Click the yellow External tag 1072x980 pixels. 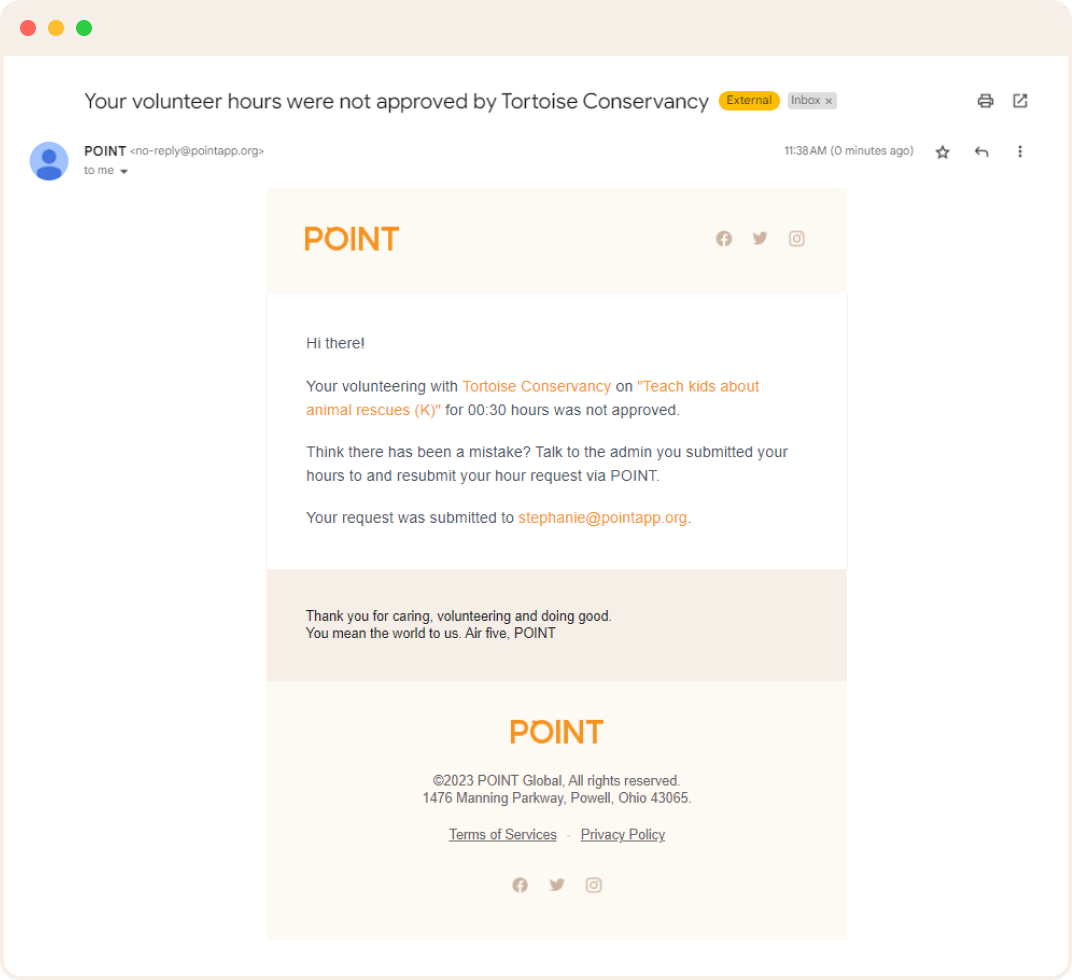pyautogui.click(x=748, y=100)
